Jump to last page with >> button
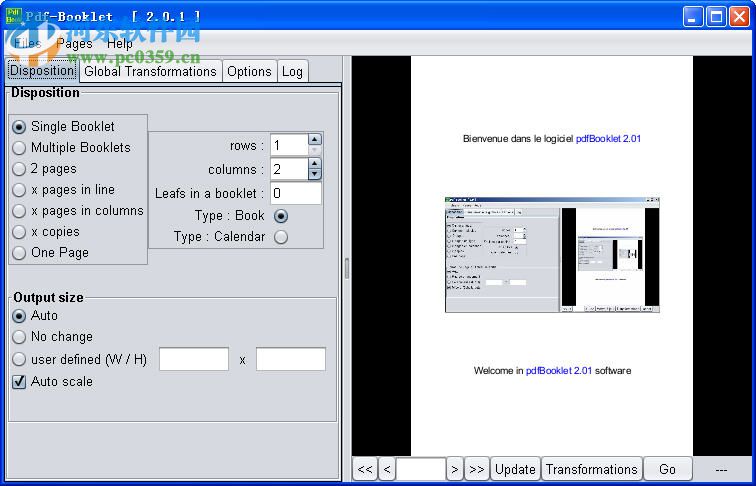756x486 pixels. pyautogui.click(x=477, y=469)
